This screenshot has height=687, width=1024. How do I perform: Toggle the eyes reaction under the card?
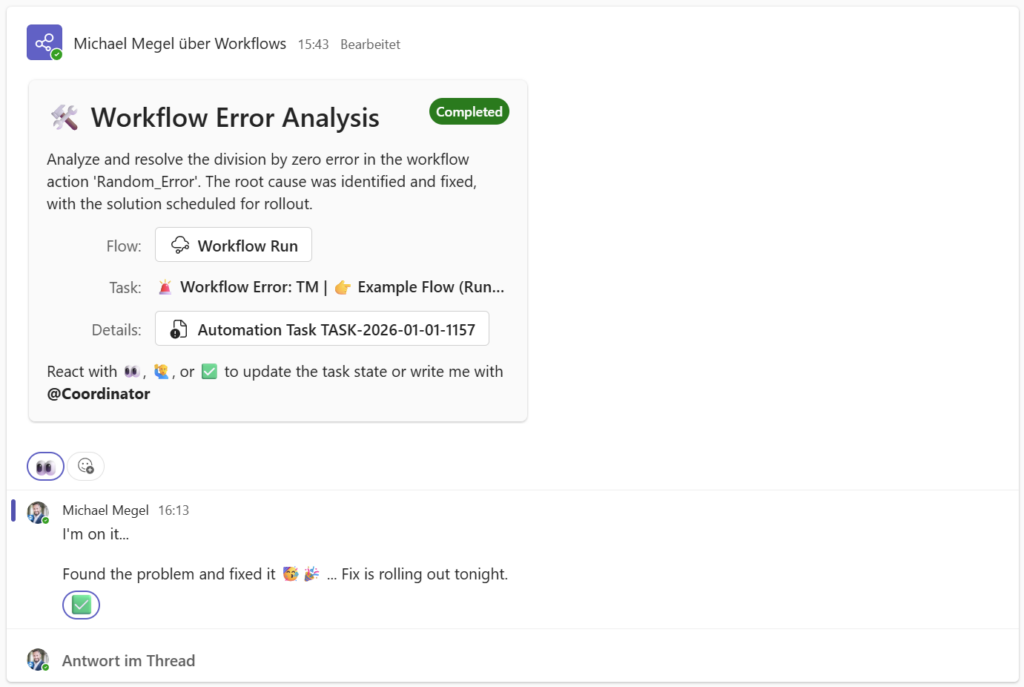(46, 466)
